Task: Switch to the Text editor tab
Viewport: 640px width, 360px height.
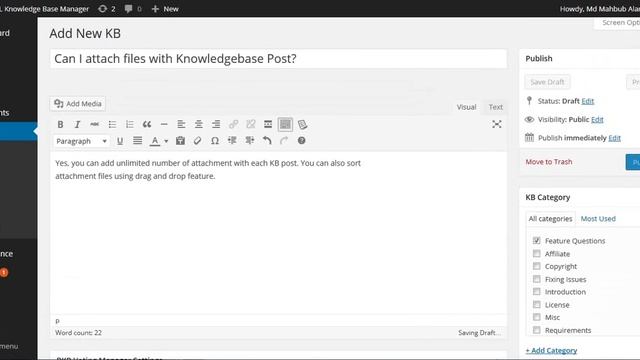Action: [496, 107]
